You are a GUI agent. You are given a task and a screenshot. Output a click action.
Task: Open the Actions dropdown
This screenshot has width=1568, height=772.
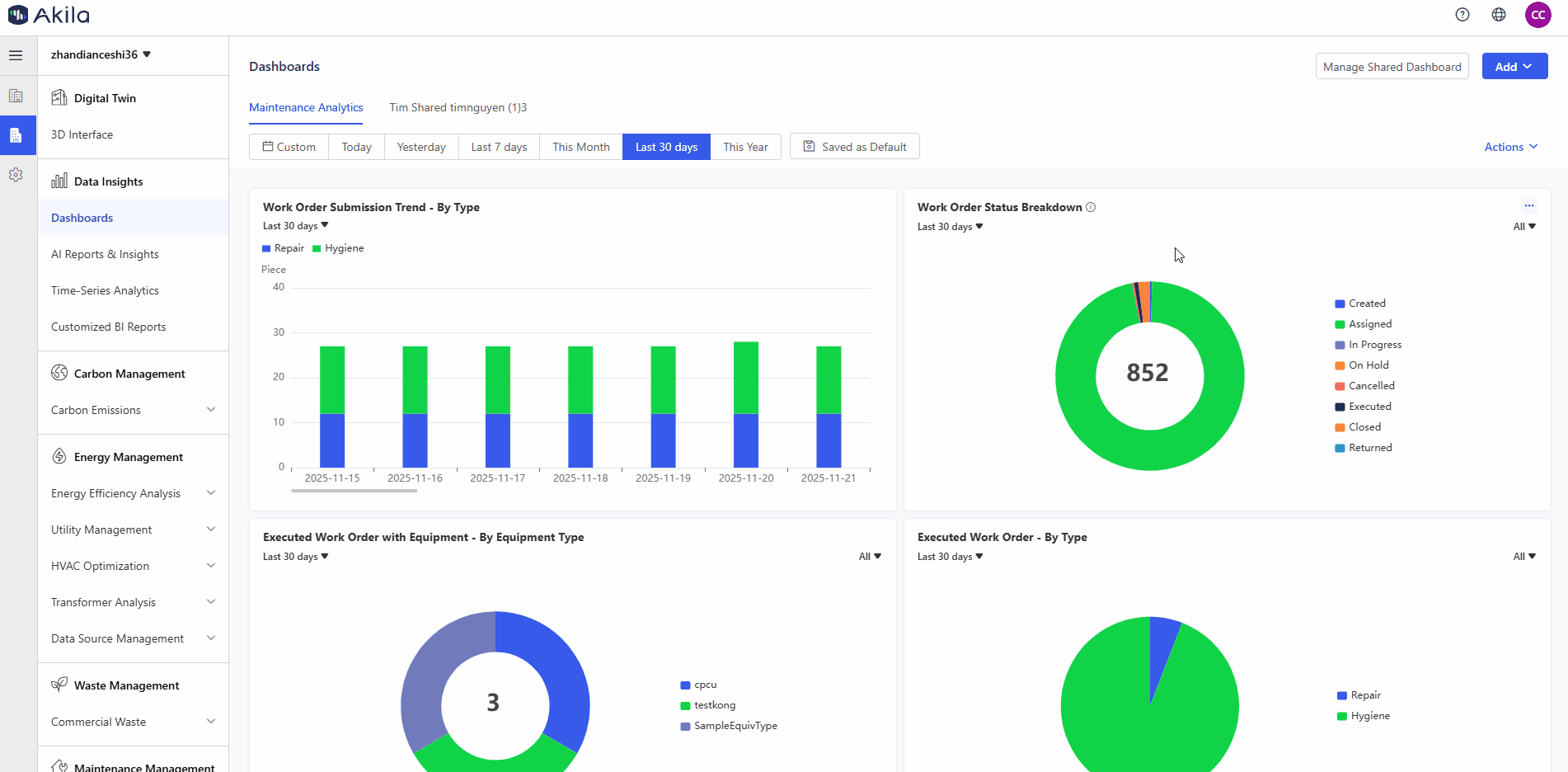click(1510, 147)
